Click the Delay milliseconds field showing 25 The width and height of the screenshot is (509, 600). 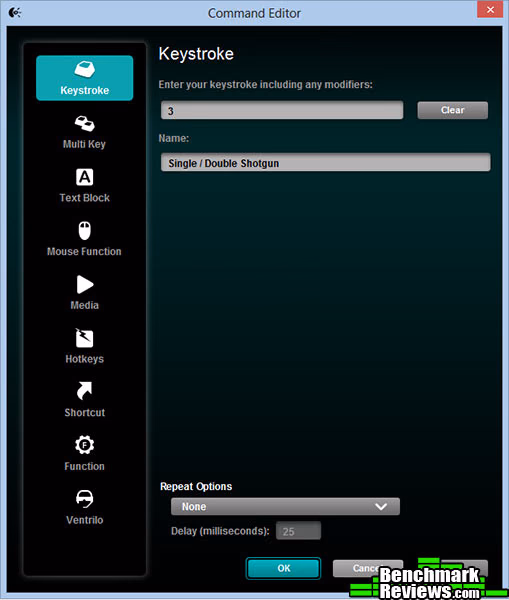click(299, 531)
